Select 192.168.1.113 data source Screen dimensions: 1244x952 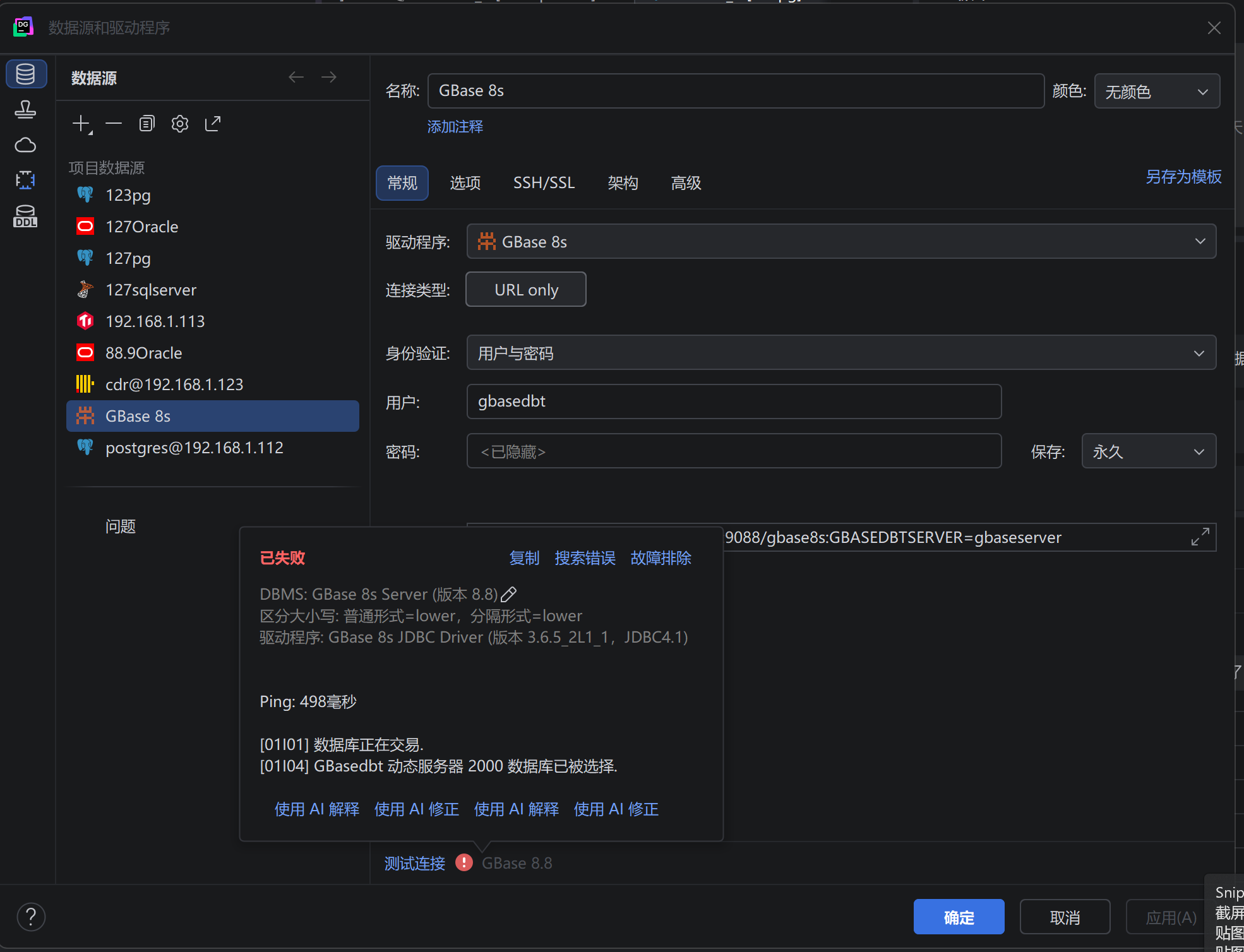(213, 321)
